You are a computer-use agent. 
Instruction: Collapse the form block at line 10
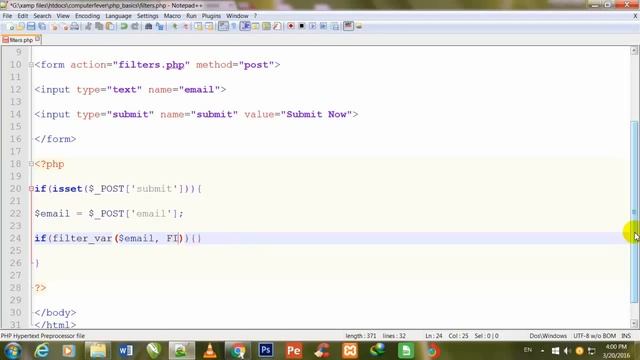pyautogui.click(x=31, y=65)
